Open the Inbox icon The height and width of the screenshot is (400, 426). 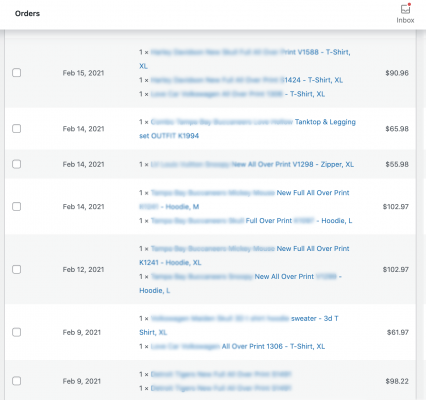pyautogui.click(x=405, y=13)
